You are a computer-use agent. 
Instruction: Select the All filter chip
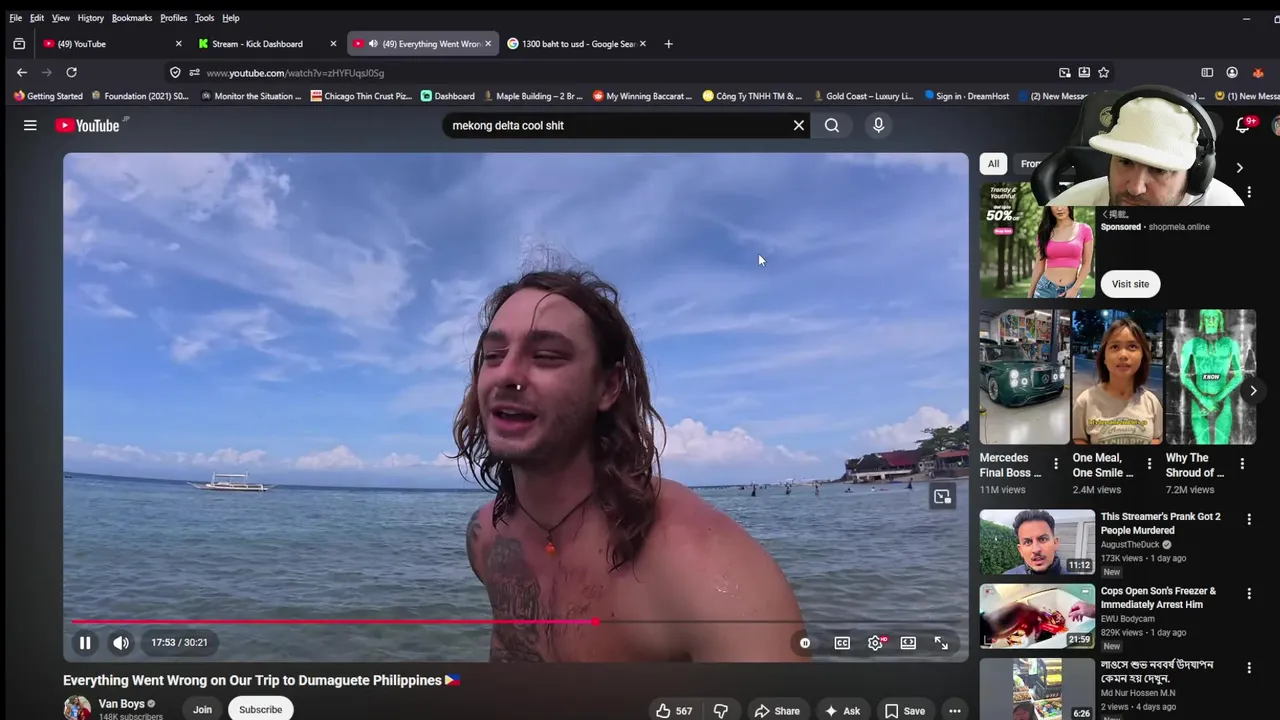(x=993, y=164)
